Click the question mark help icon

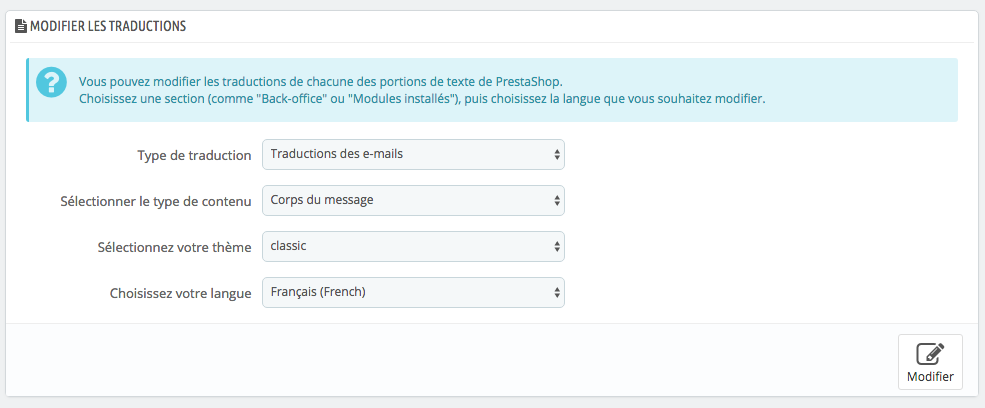[x=49, y=82]
